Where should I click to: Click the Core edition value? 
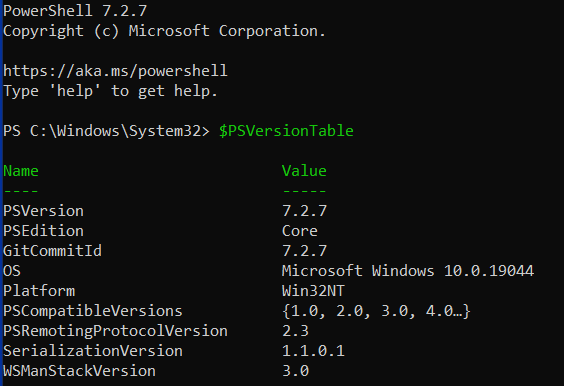300,231
